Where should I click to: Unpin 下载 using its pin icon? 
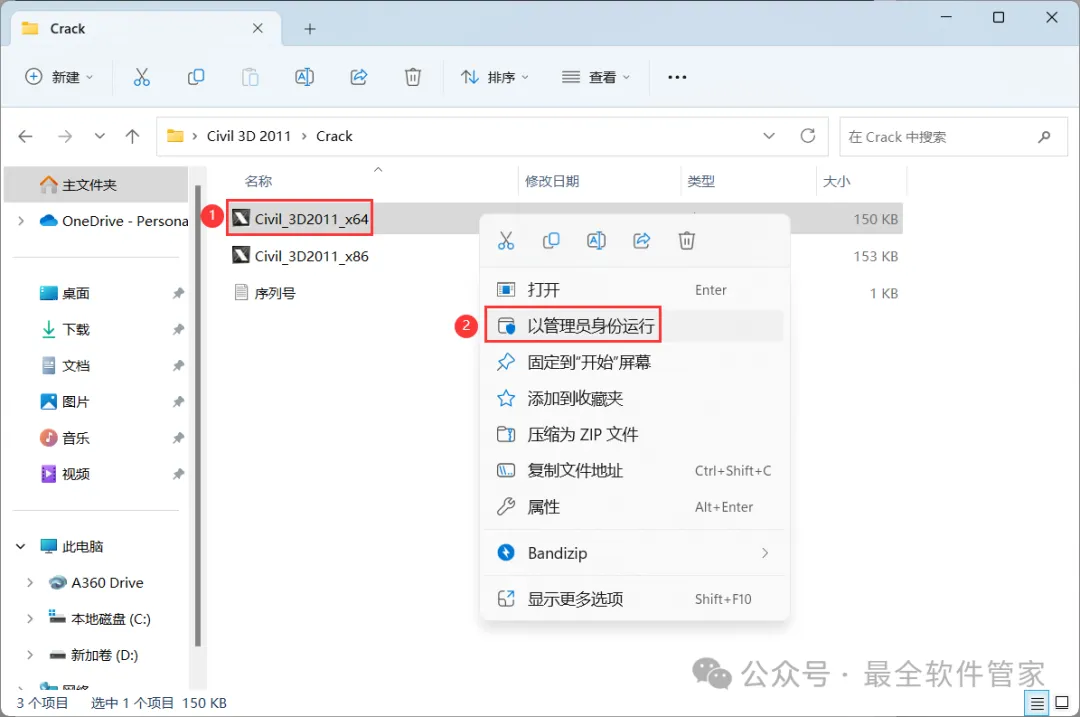coord(178,329)
